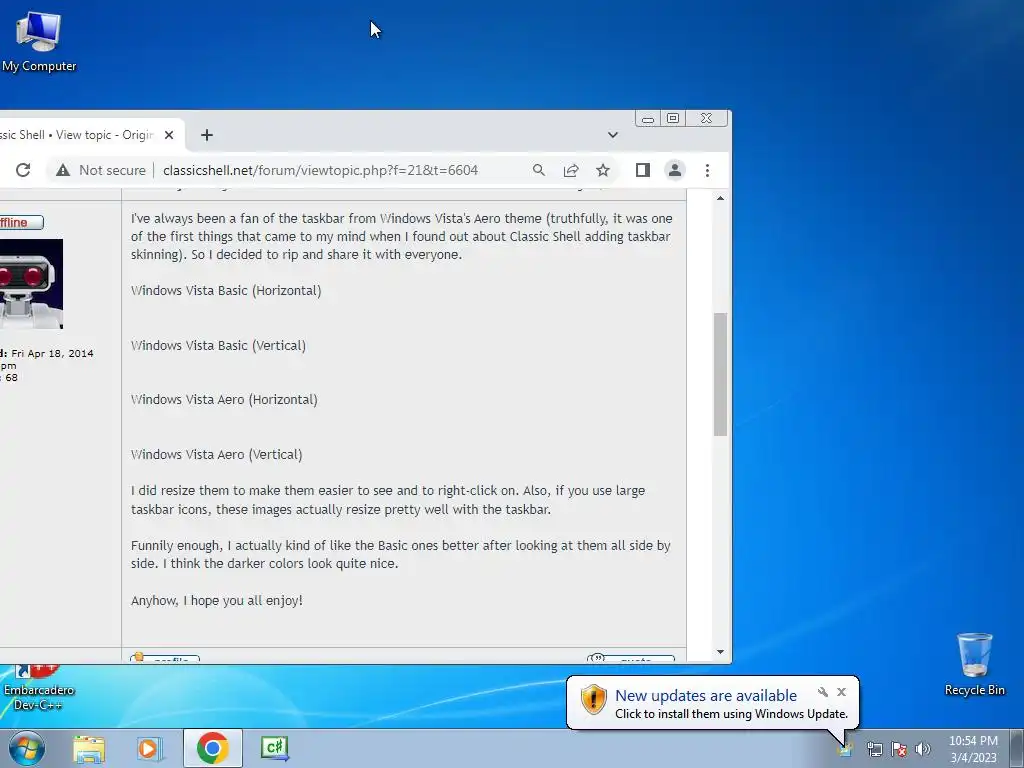Expand the tab search chevron
Viewport: 1024px width, 768px height.
(x=613, y=135)
